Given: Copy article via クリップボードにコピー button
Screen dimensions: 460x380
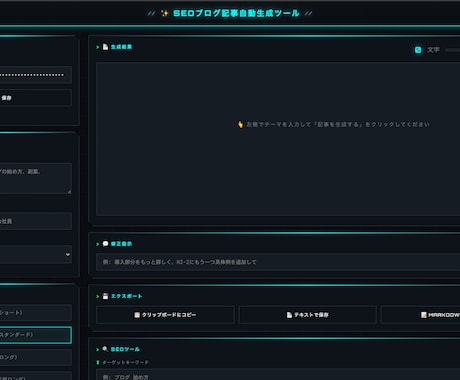Looking at the screenshot, I should click(165, 315).
